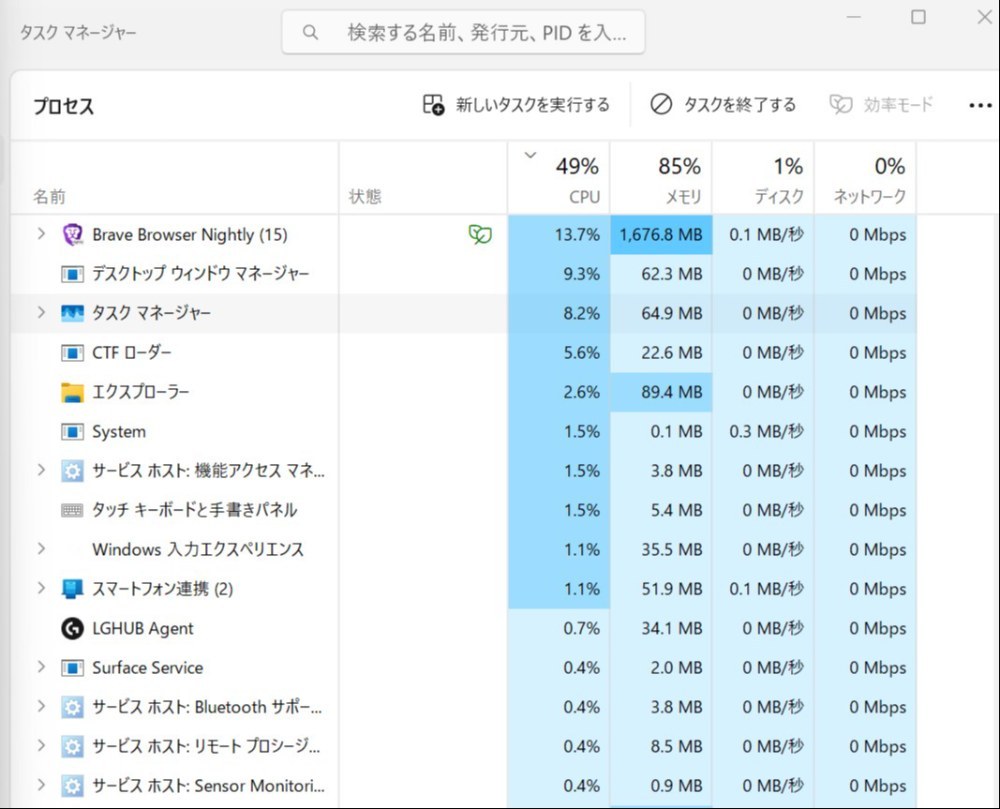This screenshot has height=809, width=1000.
Task: Click the リモート プロシージャ service gear icon
Action: click(x=72, y=747)
